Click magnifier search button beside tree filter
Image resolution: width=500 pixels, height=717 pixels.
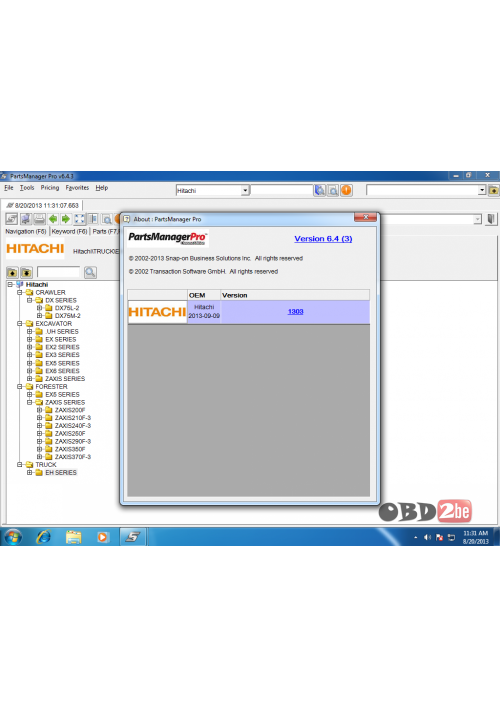90,273
